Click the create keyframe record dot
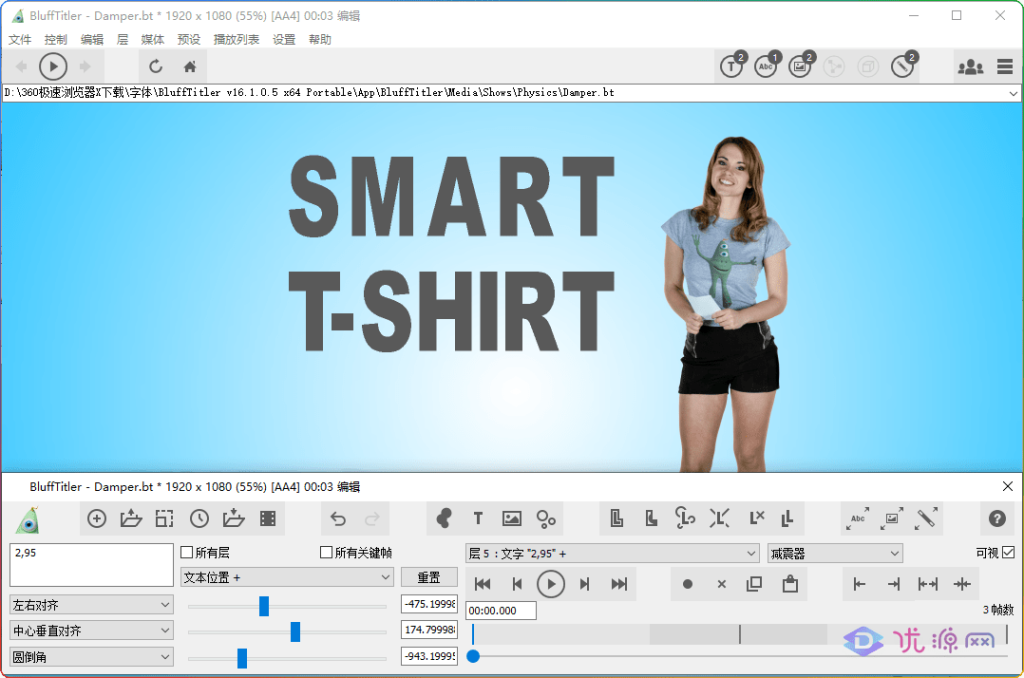The width and height of the screenshot is (1024, 678). (687, 584)
